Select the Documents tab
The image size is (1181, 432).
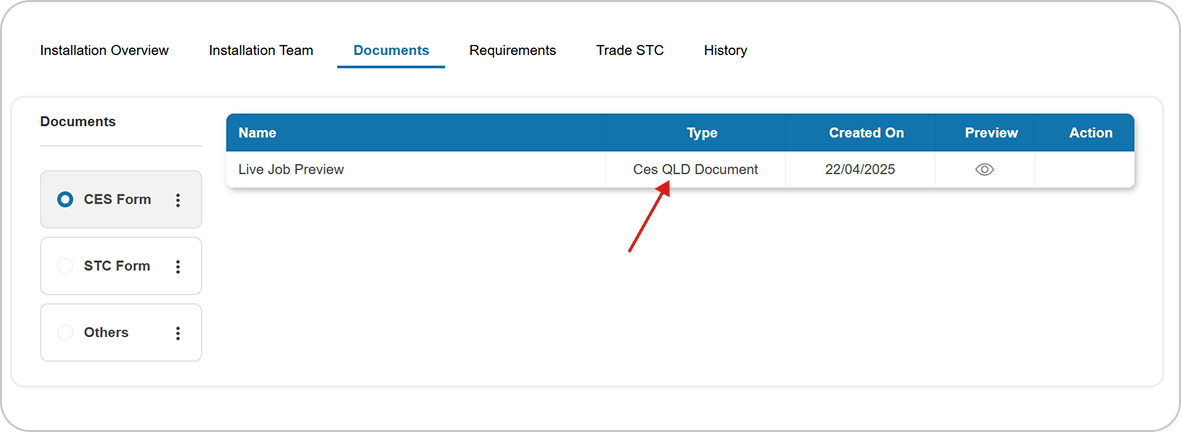391,50
